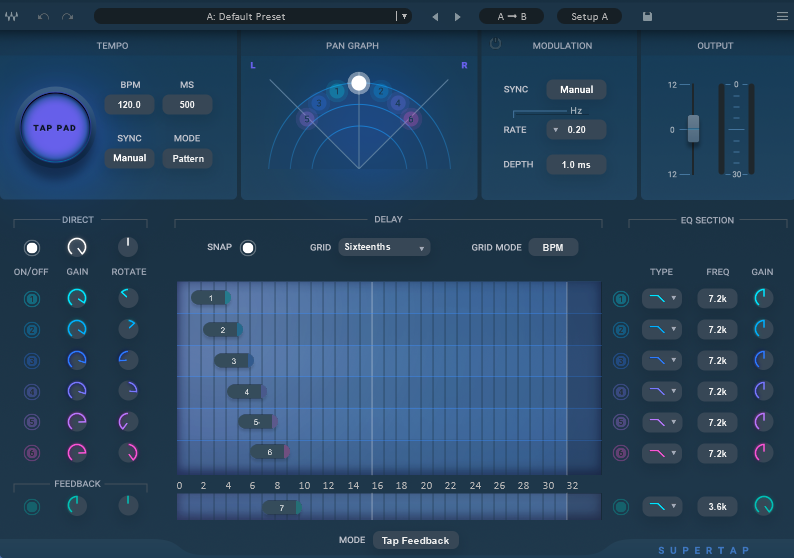Screen dimensions: 794x558
Task: Expand tap 1 EQ type dropdown
Action: [x=661, y=299]
